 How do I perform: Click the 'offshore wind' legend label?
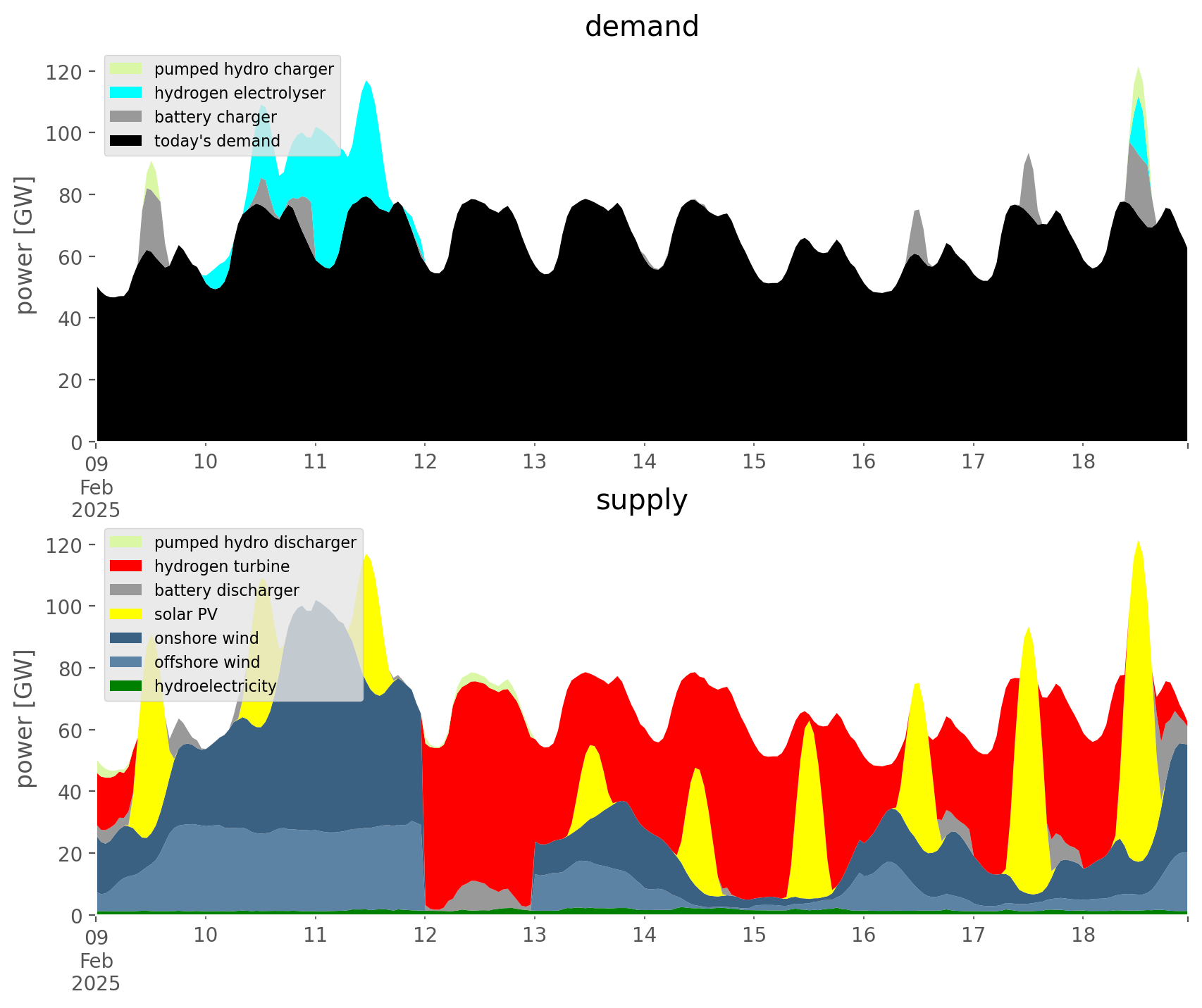click(207, 663)
